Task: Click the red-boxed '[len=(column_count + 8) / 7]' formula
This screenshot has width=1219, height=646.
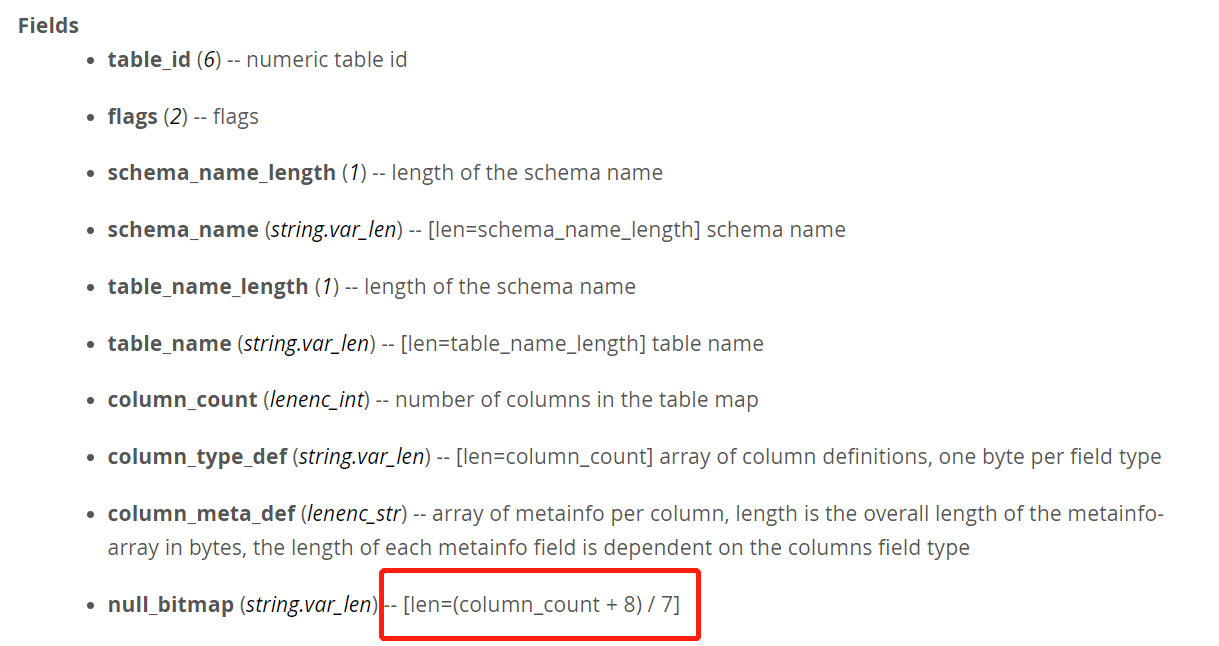Action: pos(541,604)
